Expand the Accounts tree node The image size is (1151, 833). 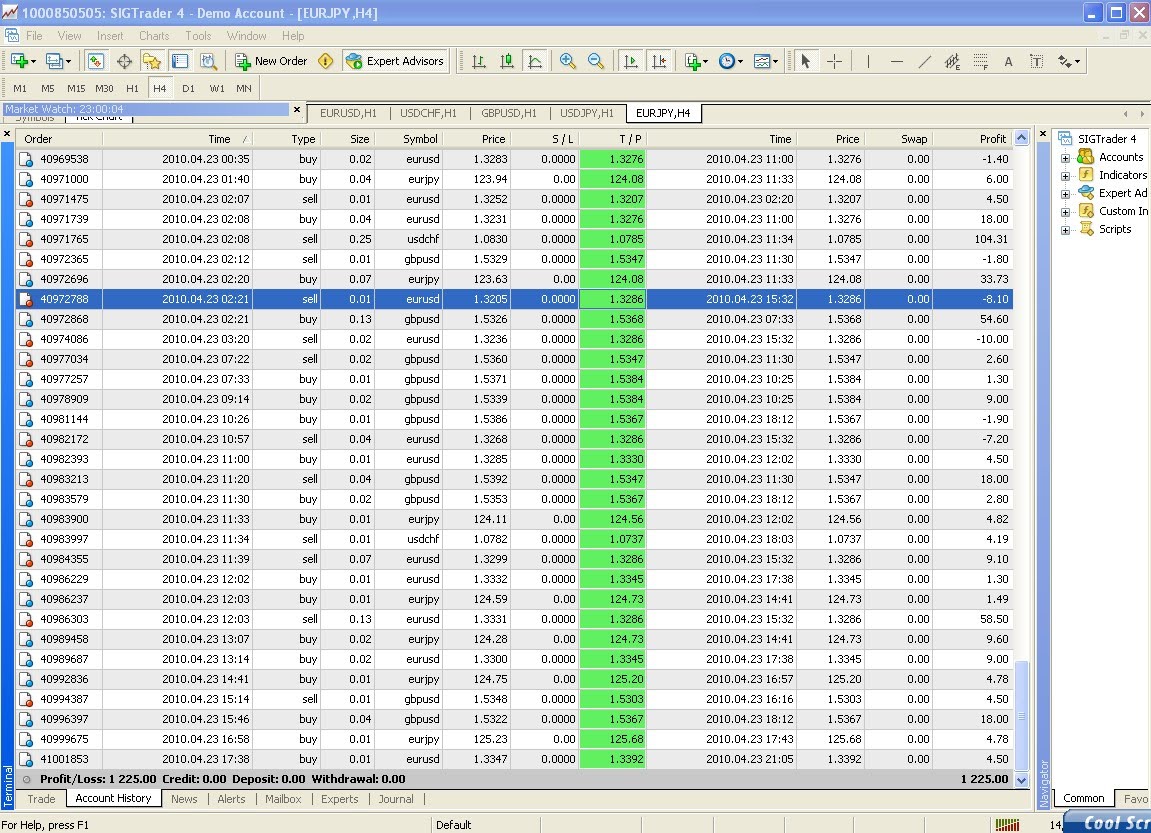(1065, 158)
